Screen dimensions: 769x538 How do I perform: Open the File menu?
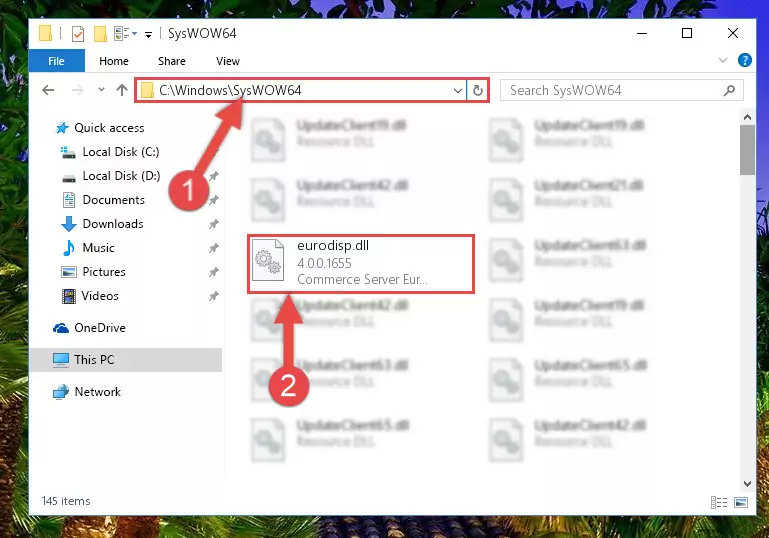[x=56, y=61]
